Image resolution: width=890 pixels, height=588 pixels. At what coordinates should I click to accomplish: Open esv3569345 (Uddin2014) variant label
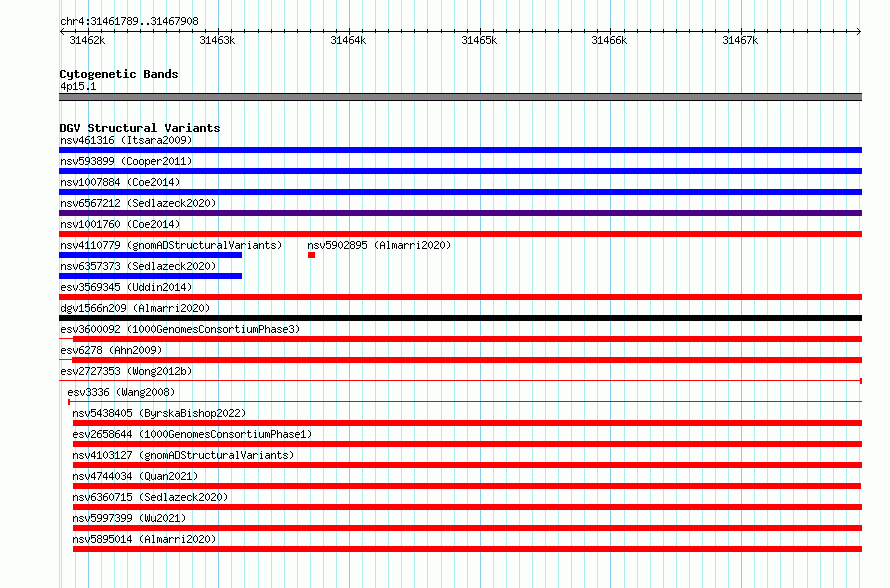tap(126, 287)
